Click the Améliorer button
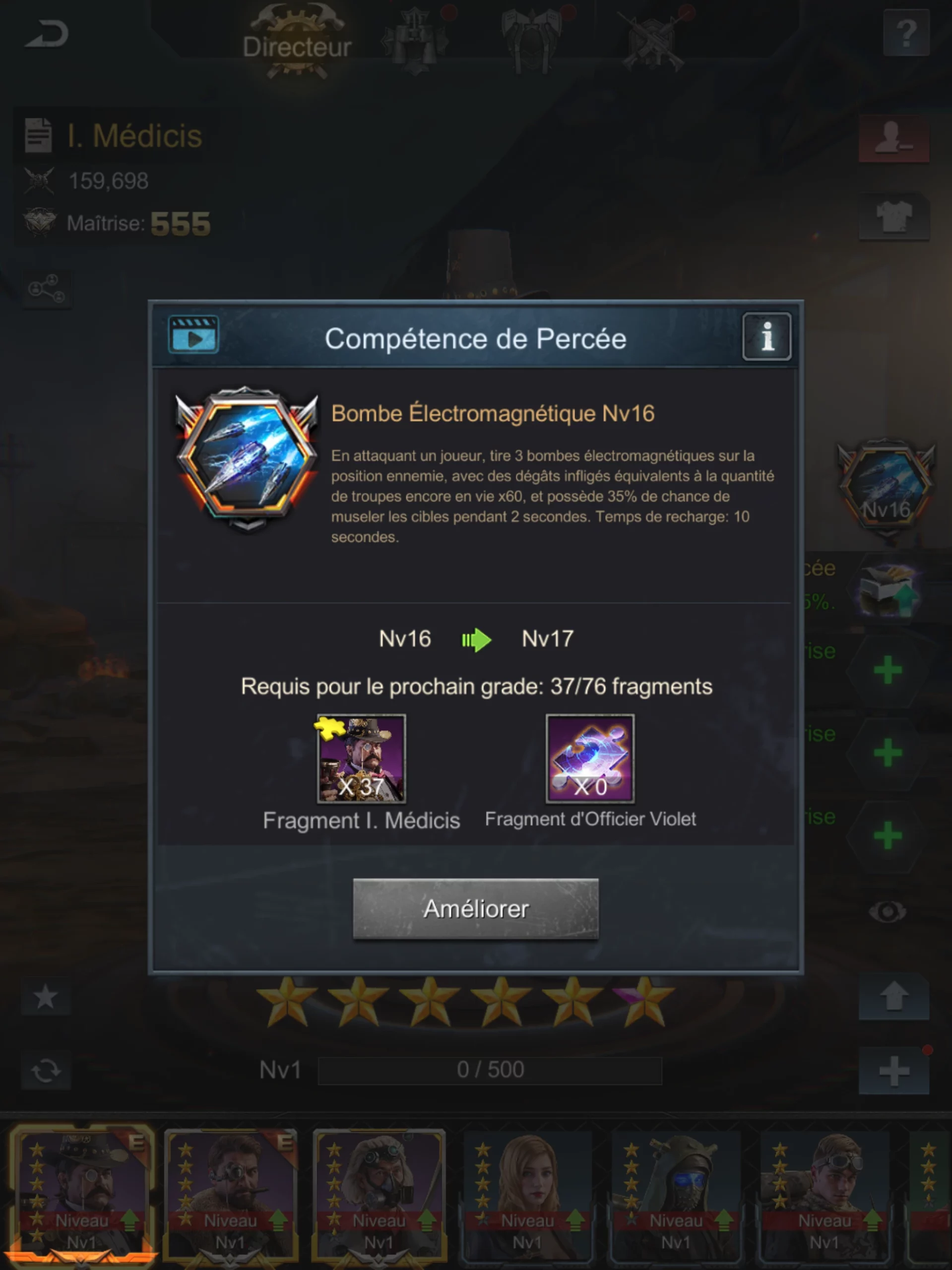Screen dimensions: 952x1270 (x=475, y=908)
